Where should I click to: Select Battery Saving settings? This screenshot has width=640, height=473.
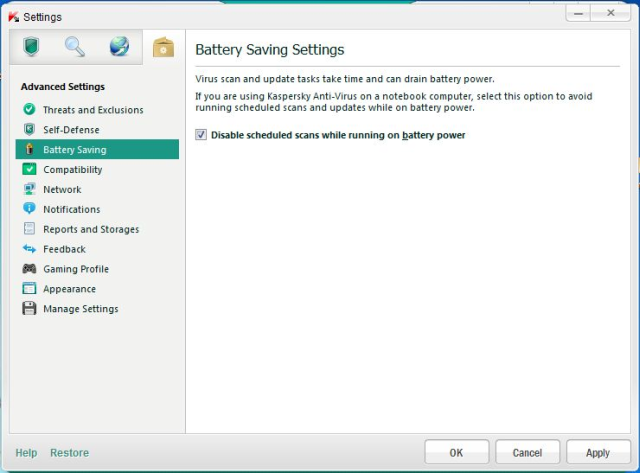[x=97, y=149]
